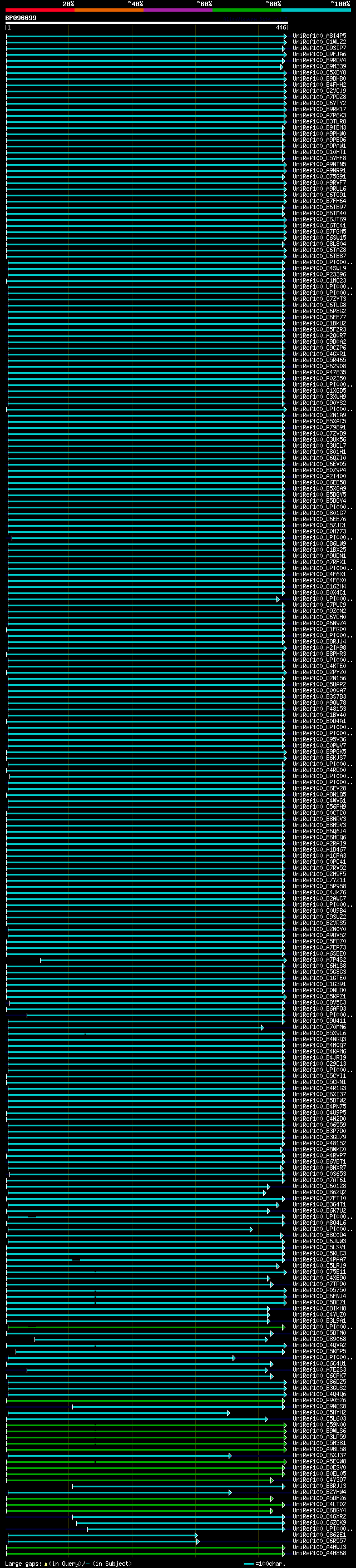Select hit label UniRef100_P05750
356x1568 pixels.
pos(319,1290)
